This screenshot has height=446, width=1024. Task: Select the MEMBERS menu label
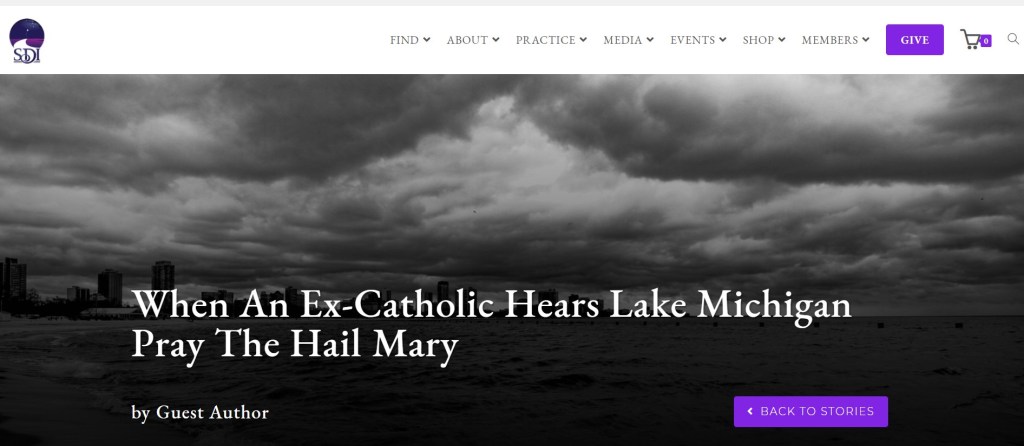(829, 40)
